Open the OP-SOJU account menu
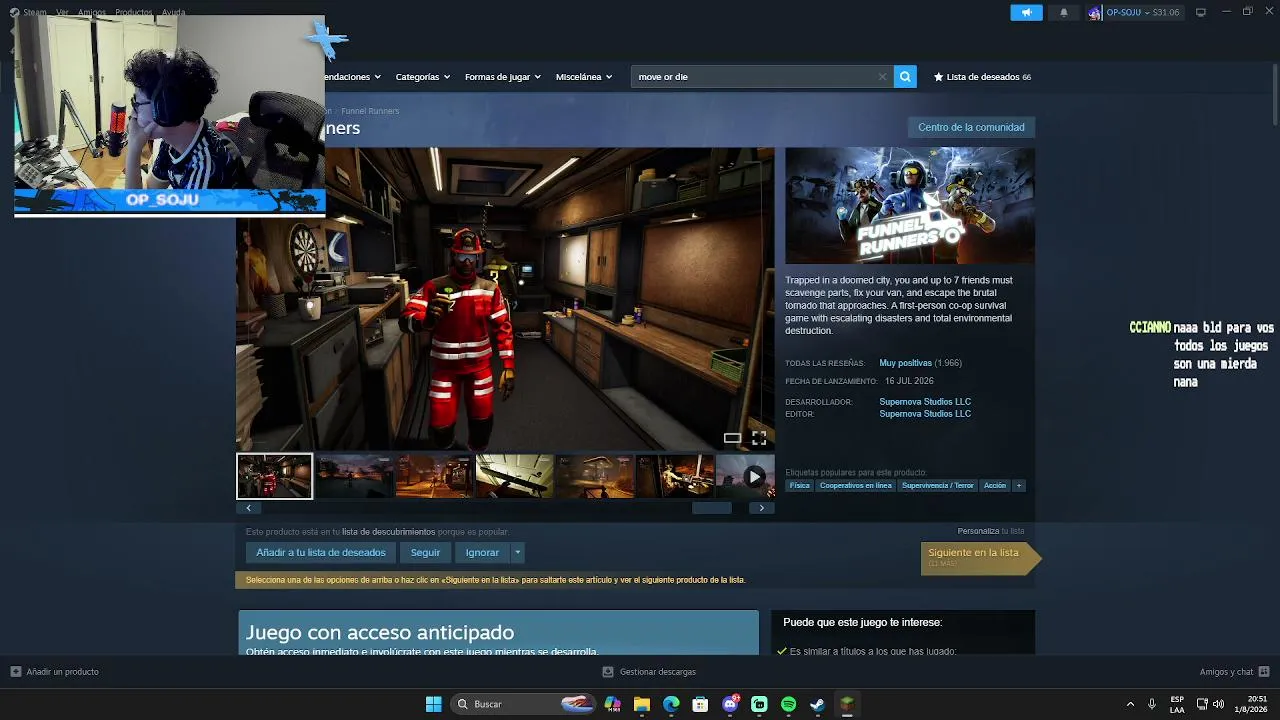Screen dimensions: 1280x720 [1134, 12]
